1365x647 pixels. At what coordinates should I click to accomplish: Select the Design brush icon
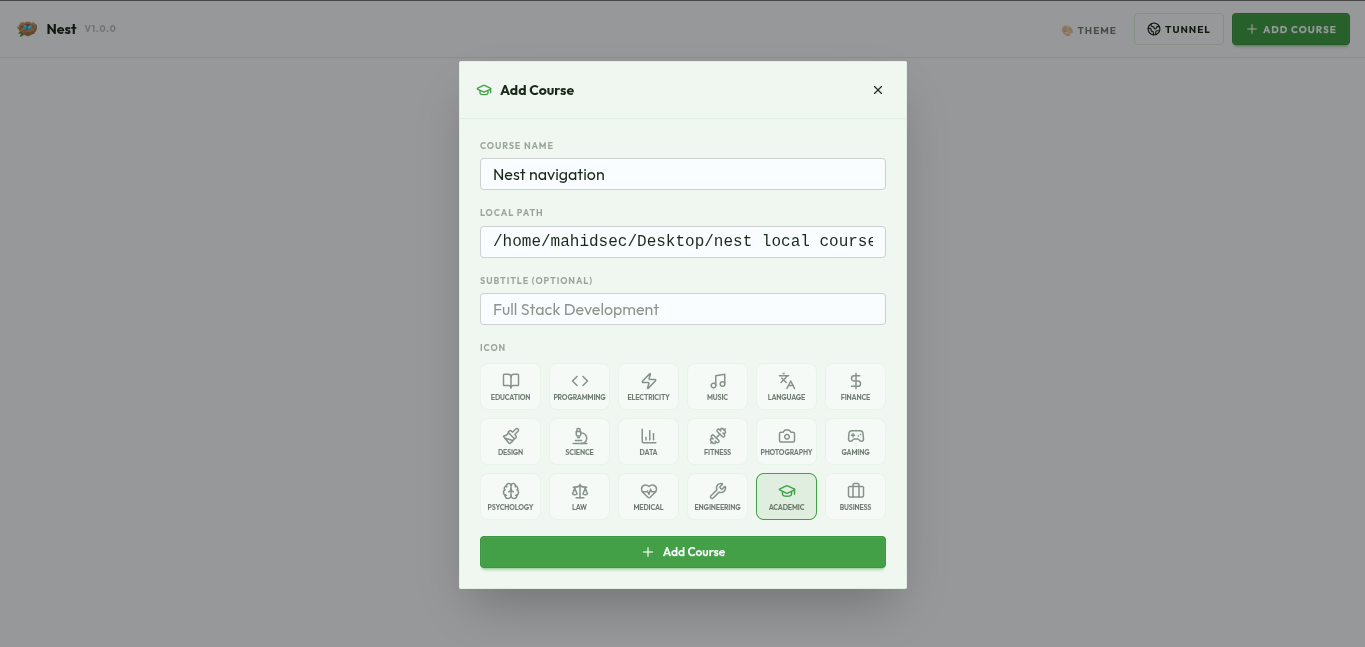[x=510, y=441]
